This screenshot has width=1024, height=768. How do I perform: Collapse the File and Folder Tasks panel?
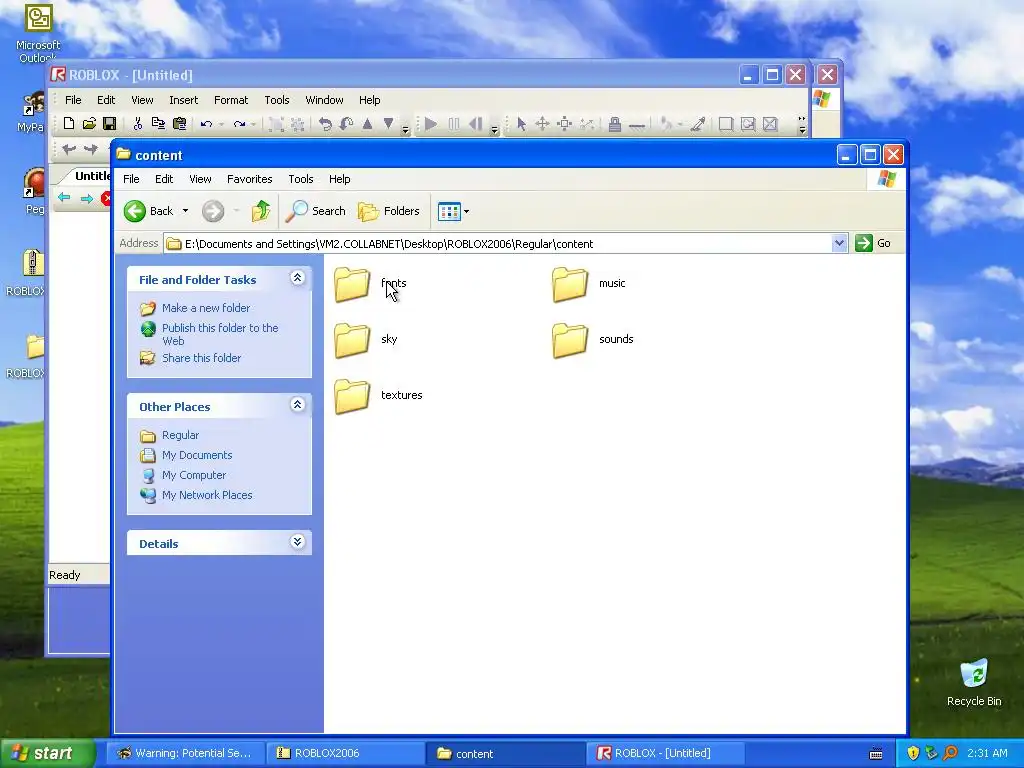click(297, 278)
